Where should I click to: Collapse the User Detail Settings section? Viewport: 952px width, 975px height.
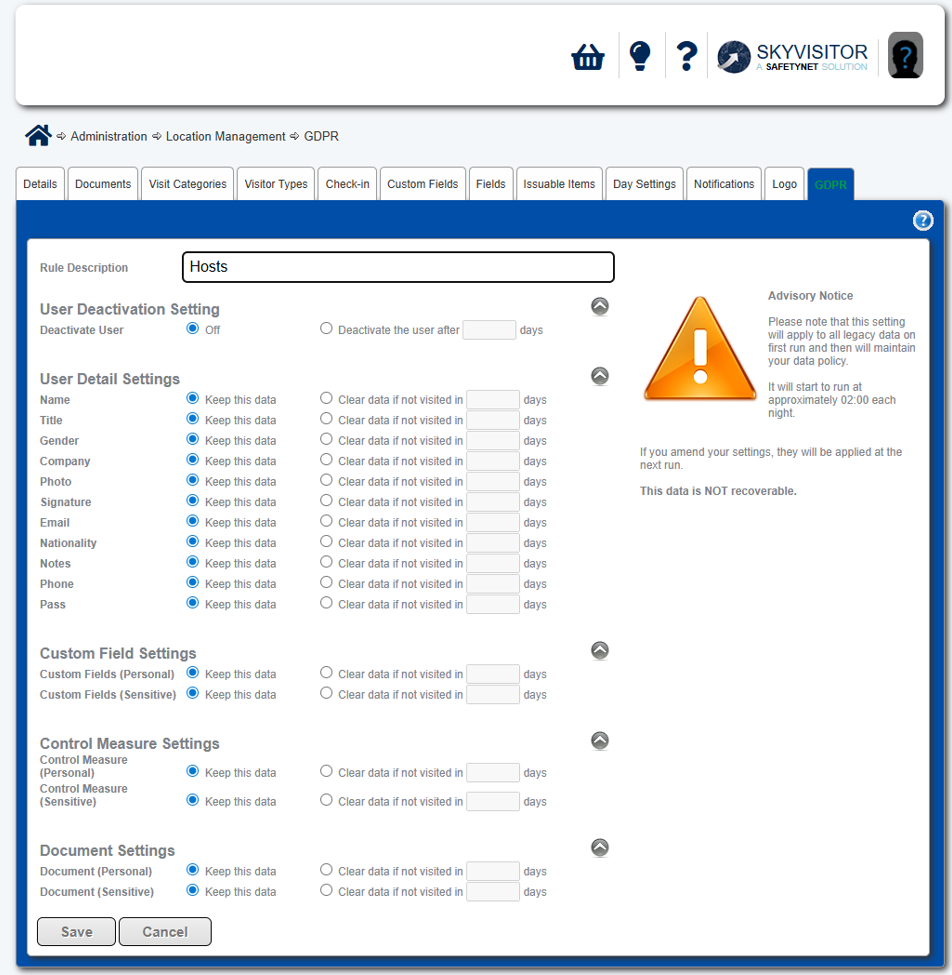600,376
